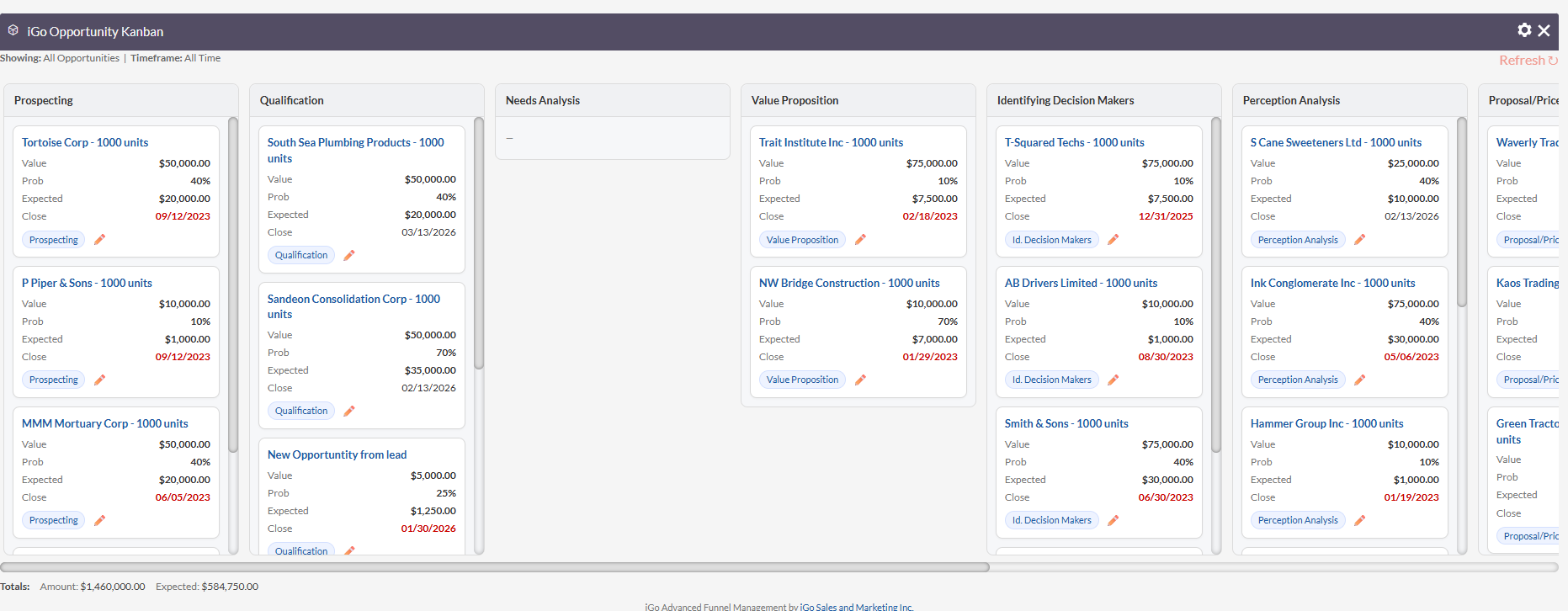Edit the S Cane Sweeteners card pencil icon
Screen dimensions: 1568x611
coord(1359,240)
